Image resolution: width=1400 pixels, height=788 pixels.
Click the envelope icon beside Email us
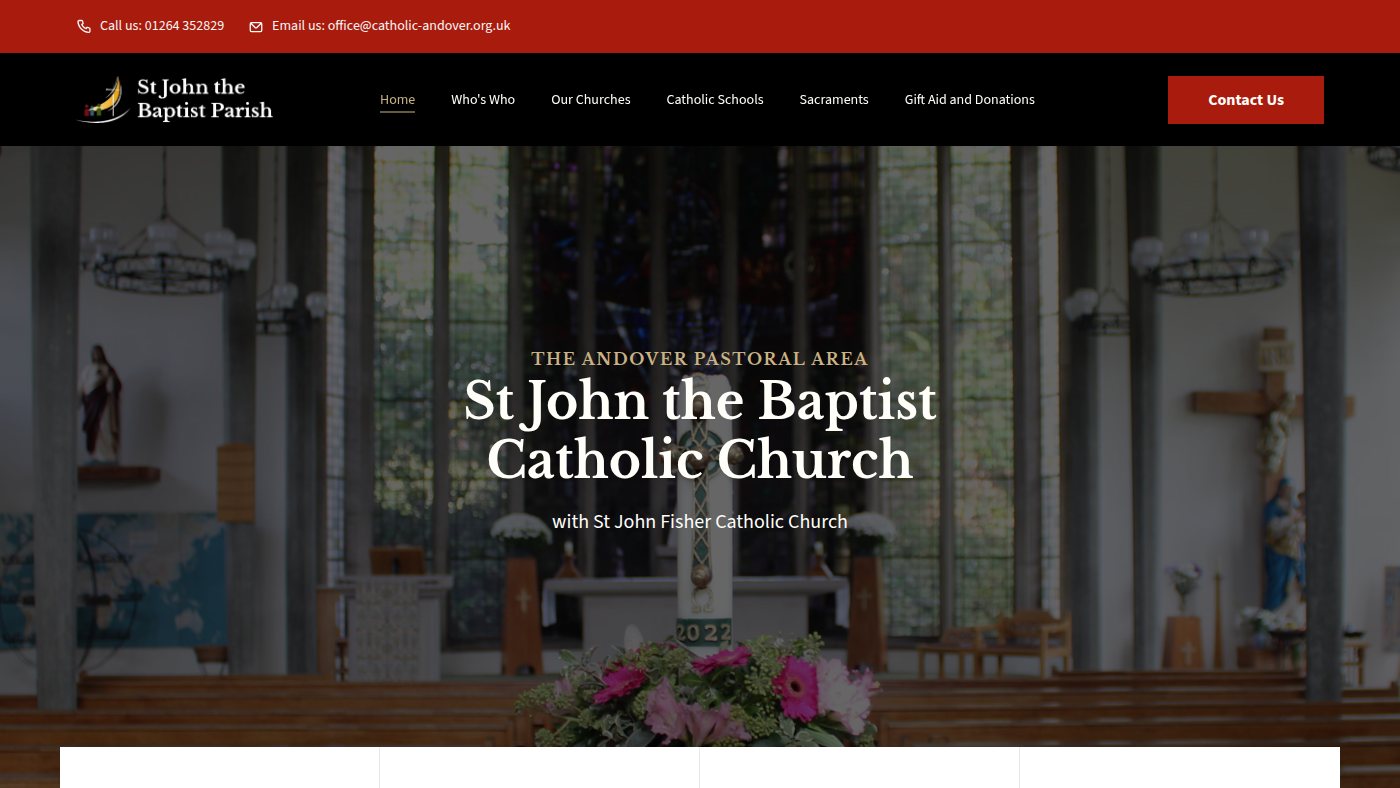pos(256,27)
